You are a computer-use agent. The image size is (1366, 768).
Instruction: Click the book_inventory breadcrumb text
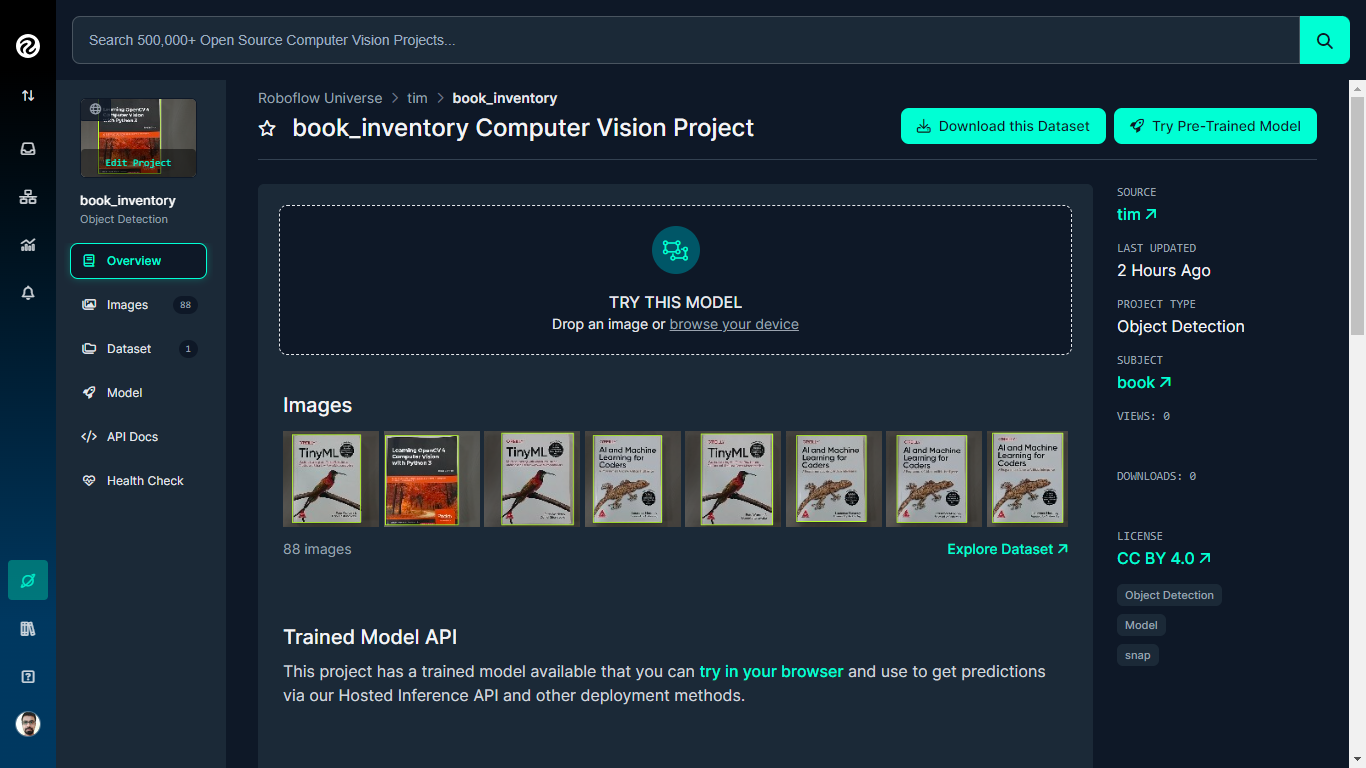505,98
